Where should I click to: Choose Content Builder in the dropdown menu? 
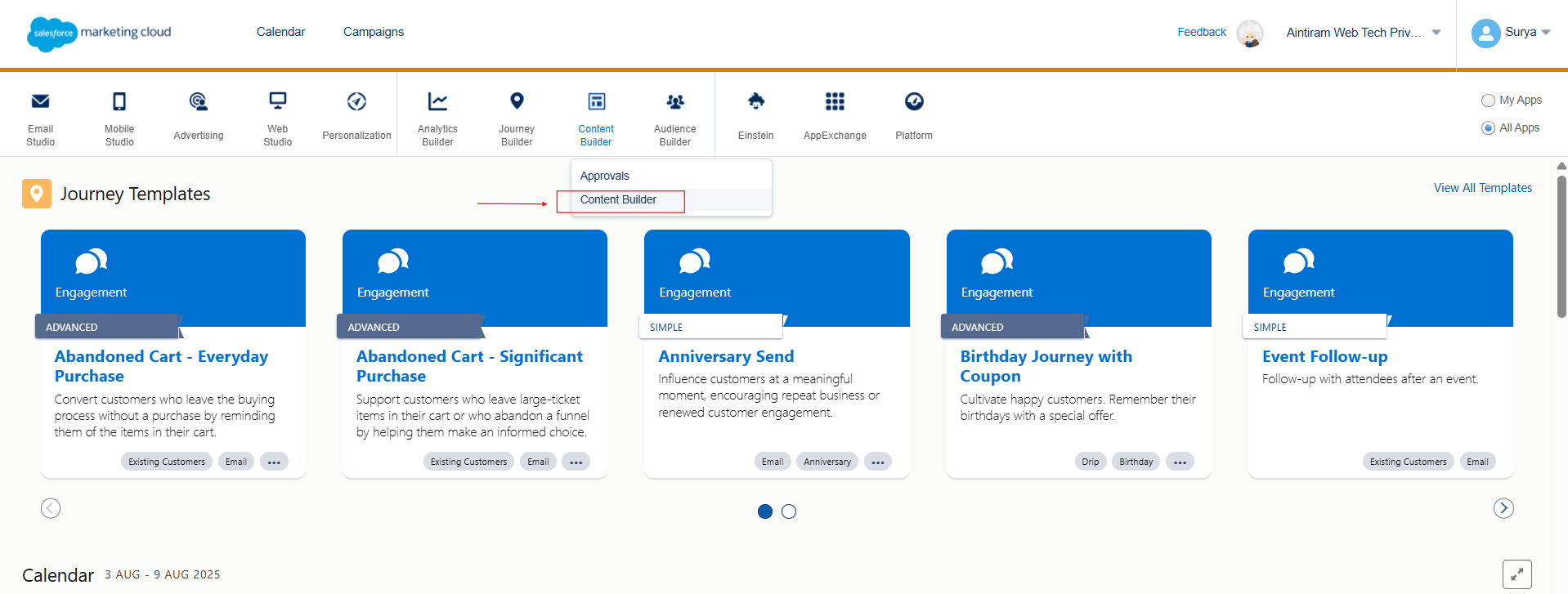click(619, 200)
